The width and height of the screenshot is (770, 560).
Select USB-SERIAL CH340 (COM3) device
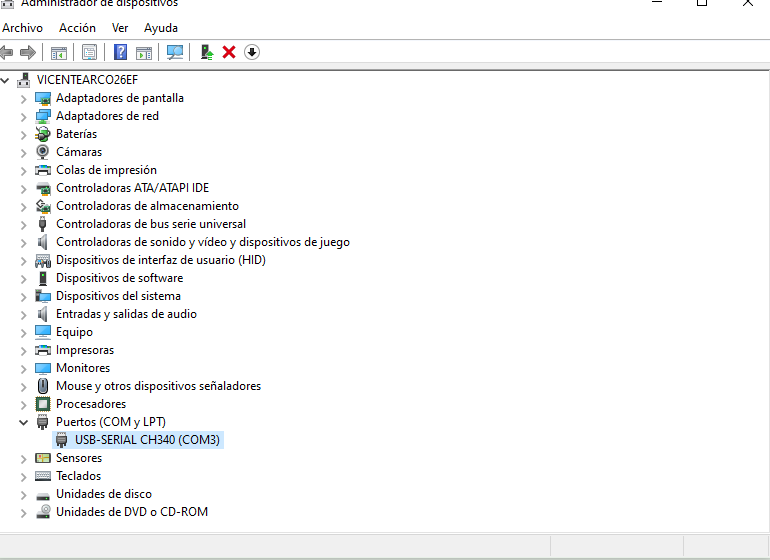[147, 440]
